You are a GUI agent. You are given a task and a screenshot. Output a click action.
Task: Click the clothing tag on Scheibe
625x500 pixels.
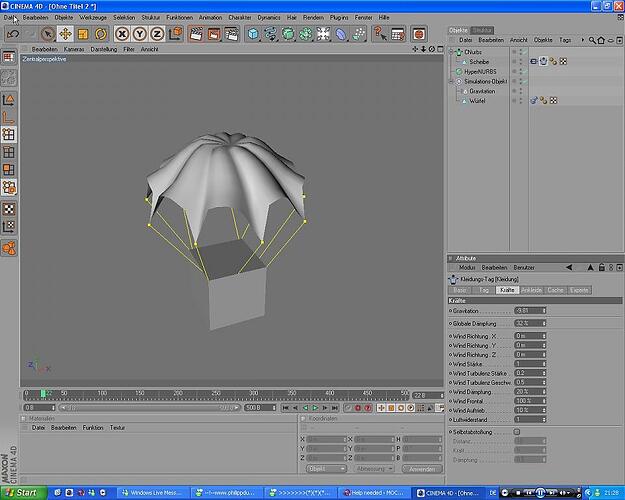(543, 61)
